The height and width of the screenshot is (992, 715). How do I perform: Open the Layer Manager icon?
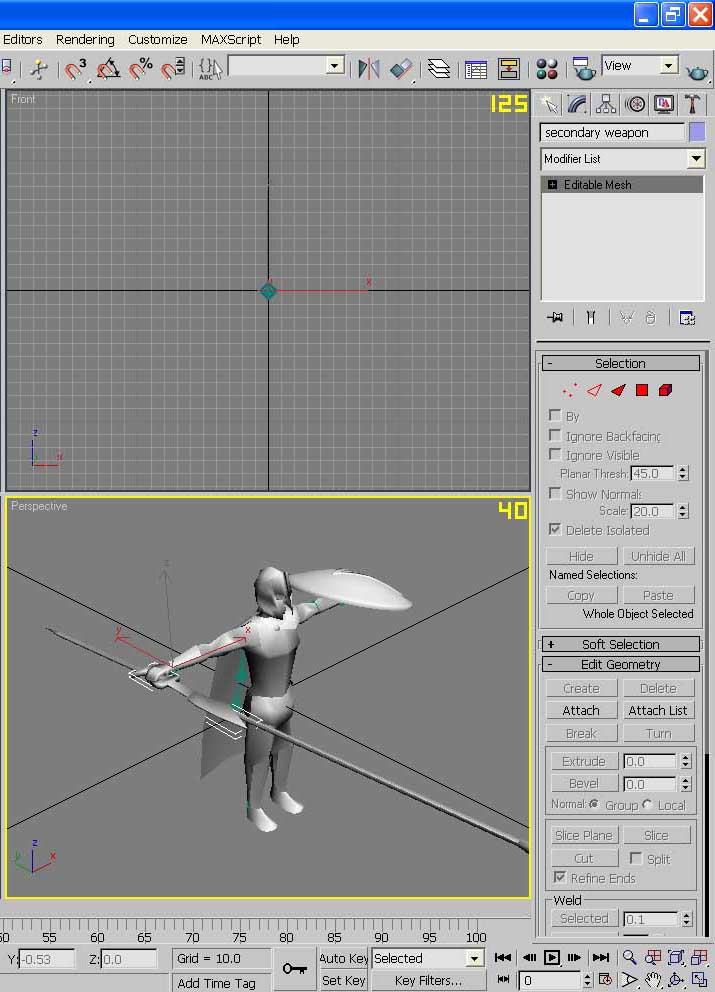pos(438,68)
